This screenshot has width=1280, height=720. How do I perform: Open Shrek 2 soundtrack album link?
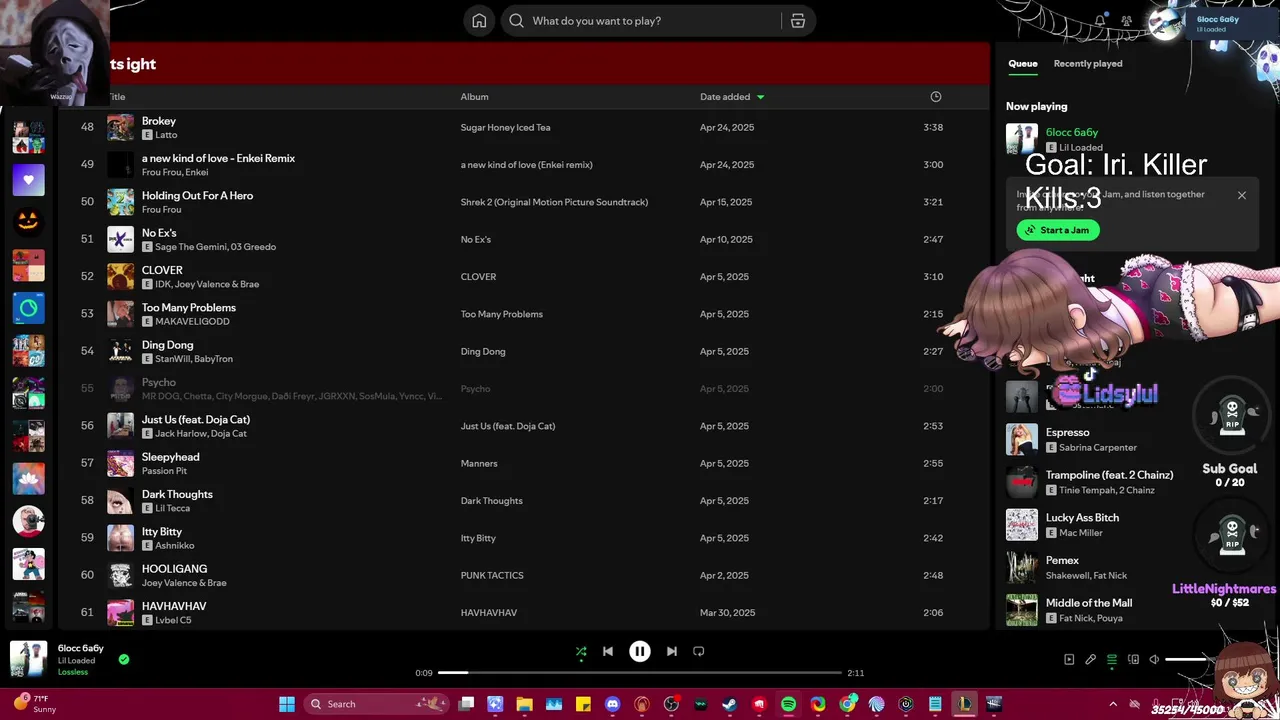pyautogui.click(x=554, y=202)
